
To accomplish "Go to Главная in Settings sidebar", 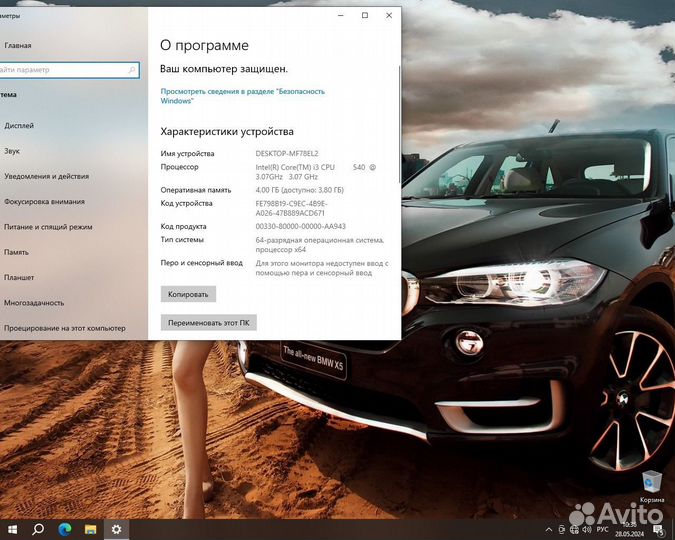I will 18,45.
